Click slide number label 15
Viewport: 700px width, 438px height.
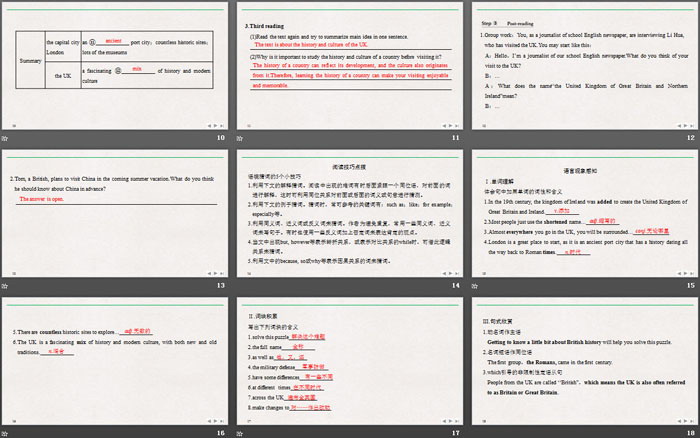[x=691, y=285]
